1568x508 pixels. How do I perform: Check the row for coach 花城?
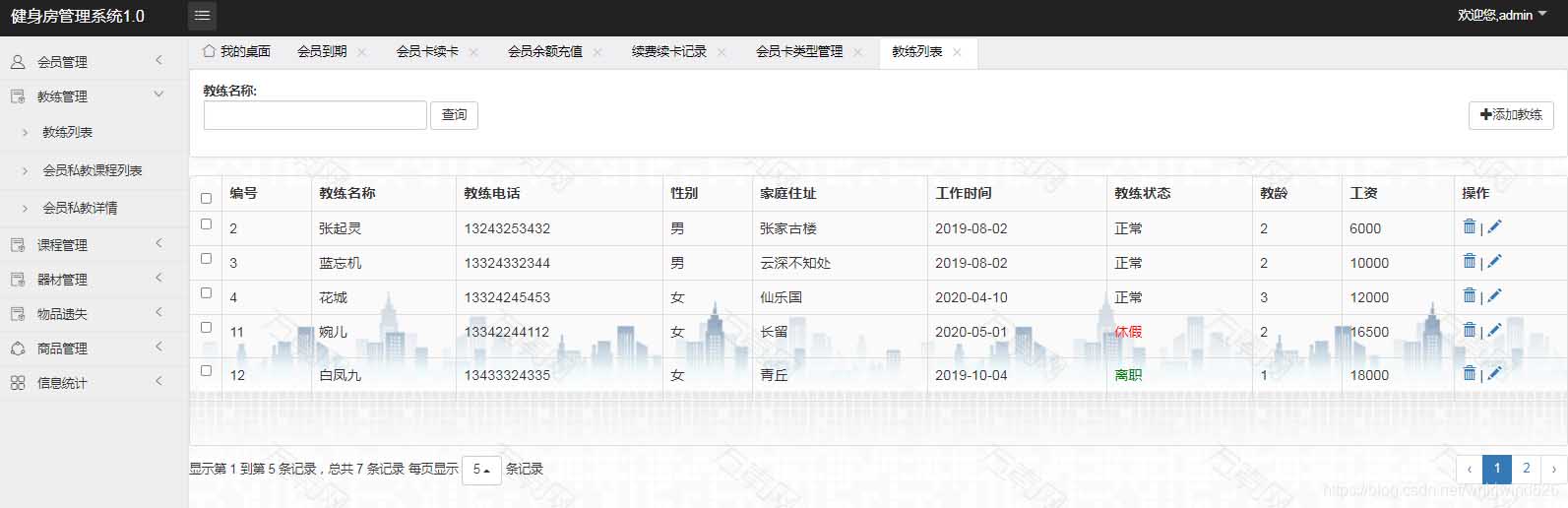206,292
